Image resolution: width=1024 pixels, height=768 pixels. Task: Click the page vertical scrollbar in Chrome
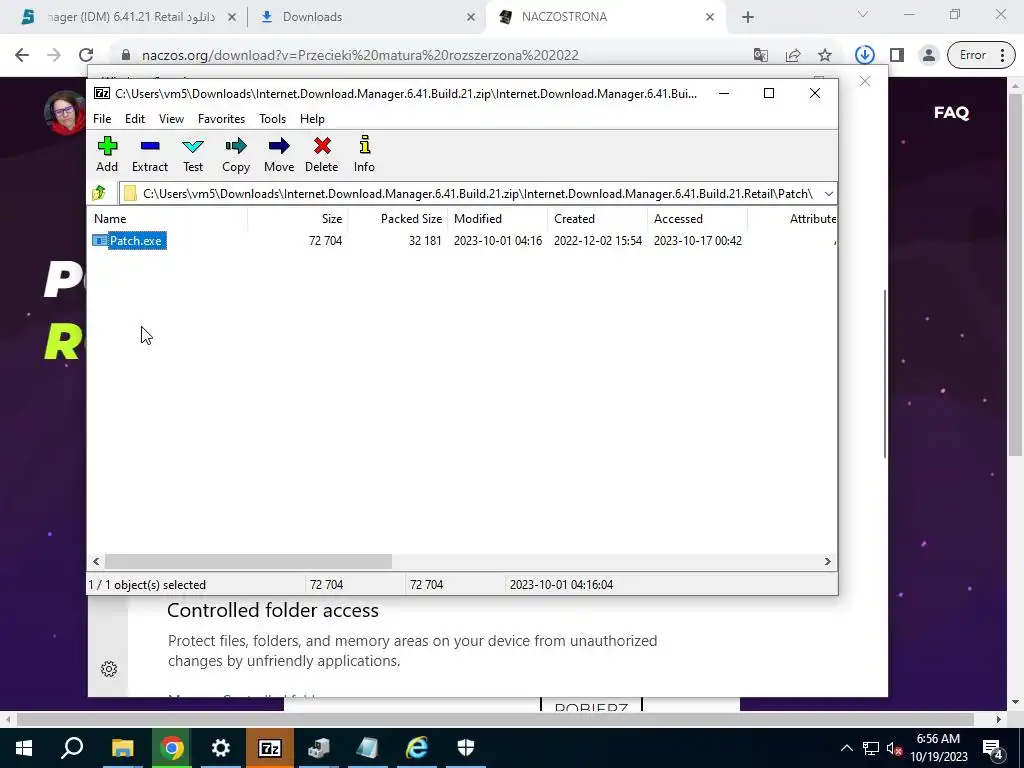click(1014, 274)
